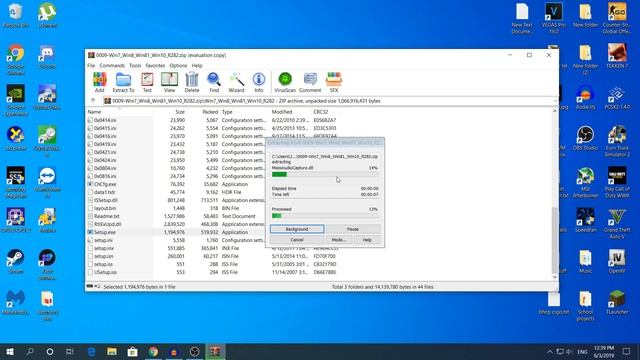This screenshot has width=640, height=360.
Task: Click the MaxxAudioCapture.dll file progress bar
Action: point(325,174)
